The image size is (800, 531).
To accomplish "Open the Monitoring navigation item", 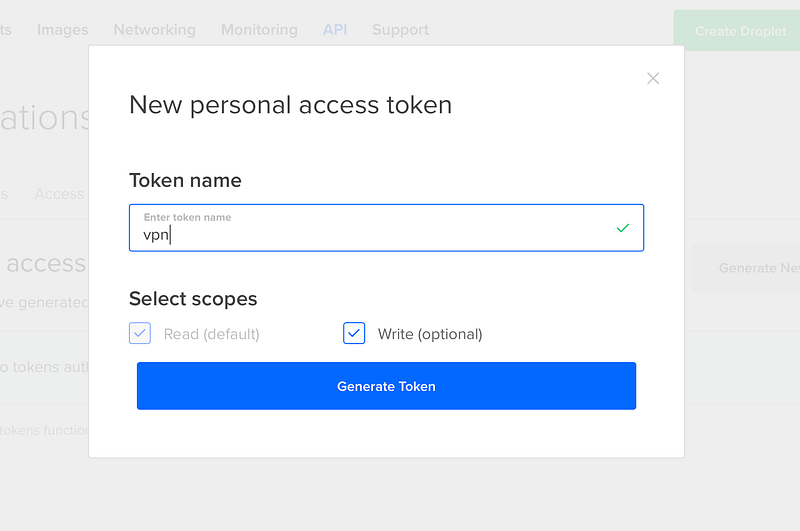I will [x=259, y=30].
